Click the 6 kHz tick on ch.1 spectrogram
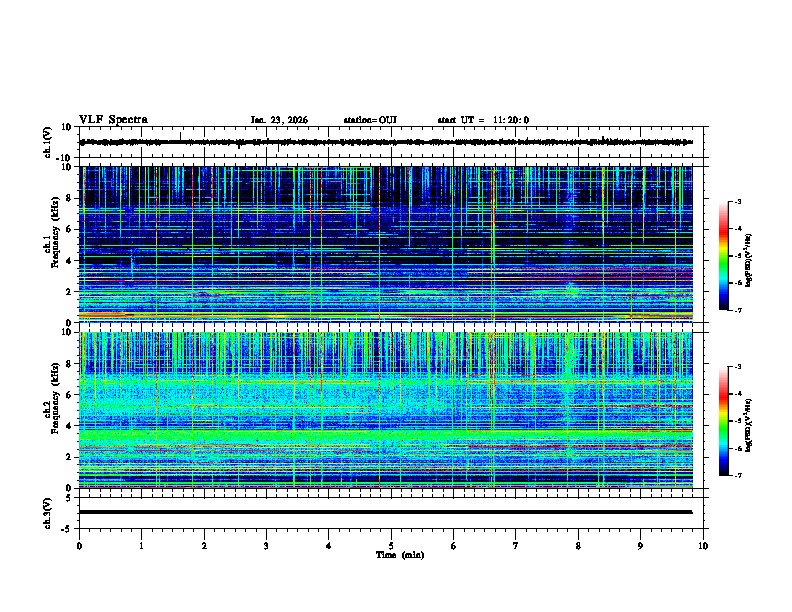Viewport: 792px width, 612px height. coord(71,229)
